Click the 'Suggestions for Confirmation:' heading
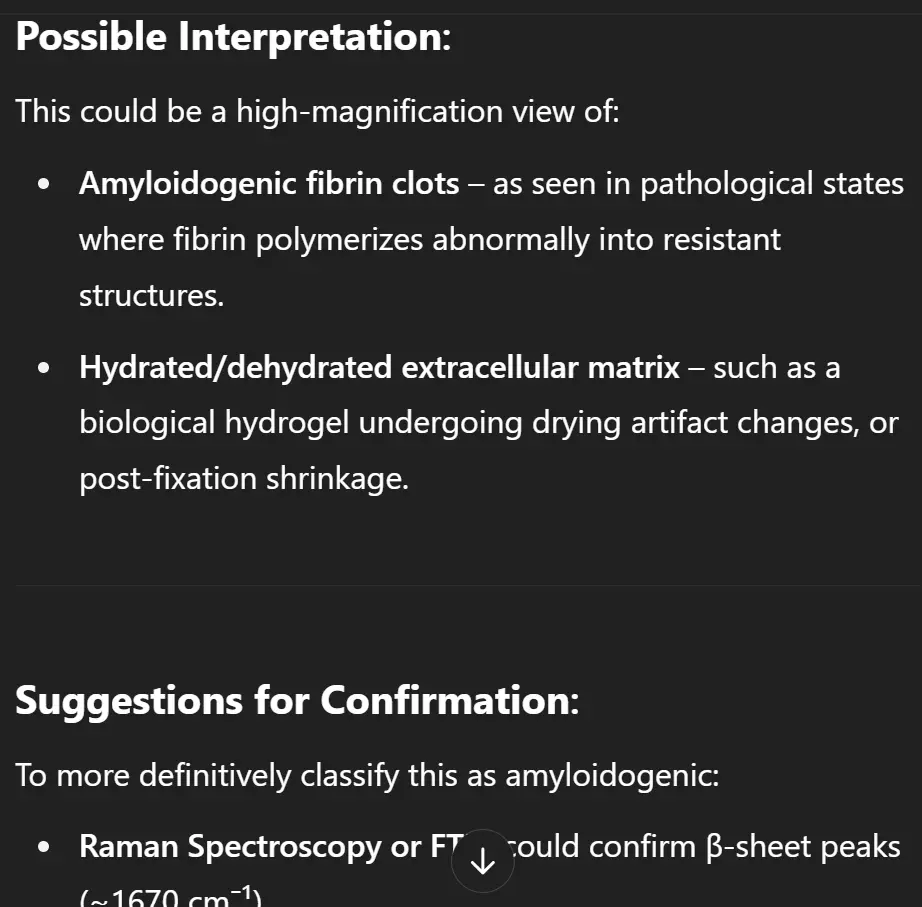922x907 pixels. point(297,701)
